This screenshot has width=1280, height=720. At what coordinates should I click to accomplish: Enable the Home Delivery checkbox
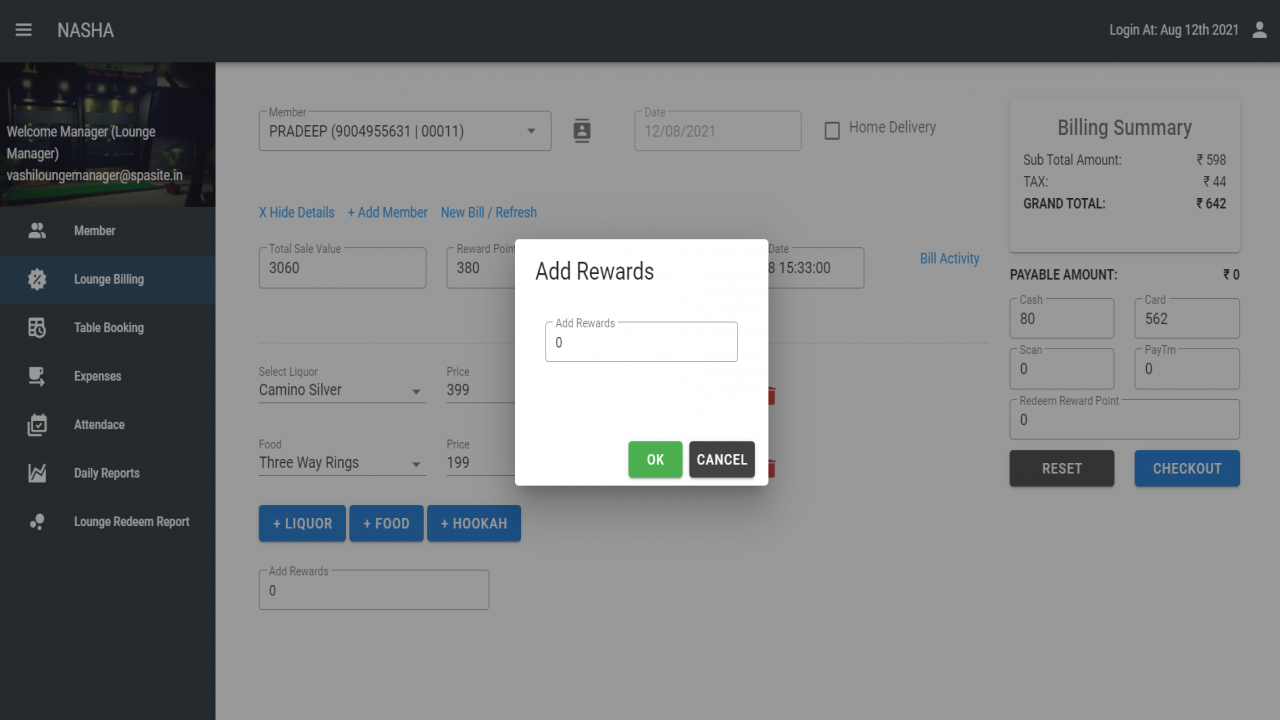point(832,131)
